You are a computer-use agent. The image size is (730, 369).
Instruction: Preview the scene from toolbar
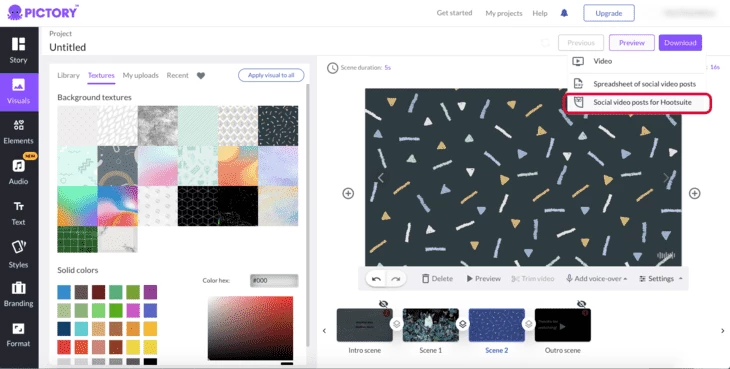pyautogui.click(x=483, y=279)
